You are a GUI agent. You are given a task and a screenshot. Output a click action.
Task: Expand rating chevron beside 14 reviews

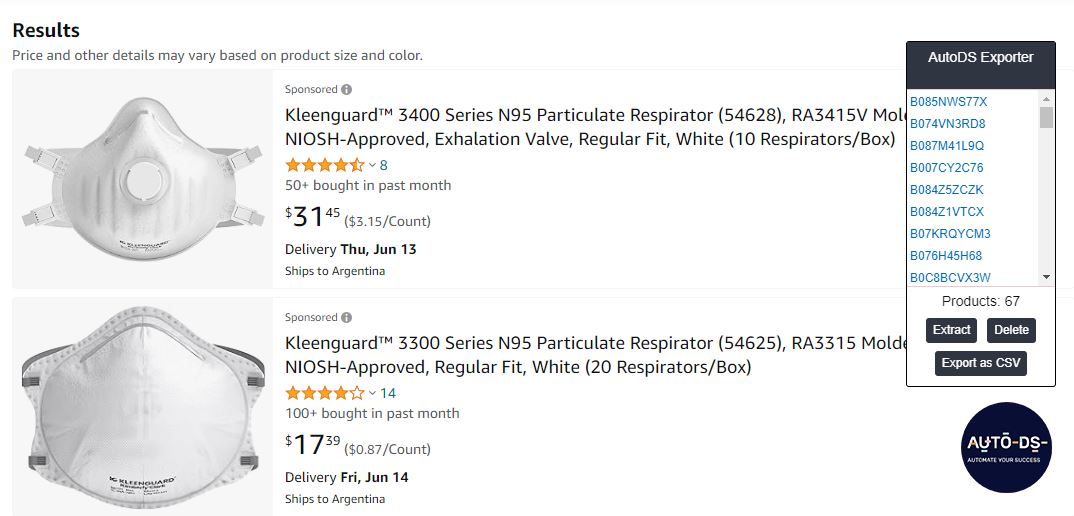[x=373, y=393]
